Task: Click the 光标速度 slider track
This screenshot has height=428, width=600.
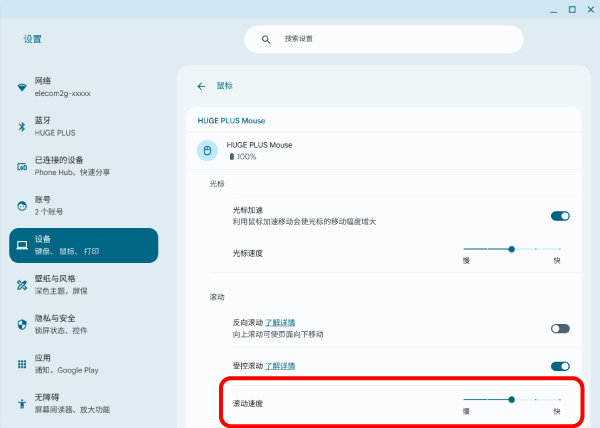Action: coord(512,248)
